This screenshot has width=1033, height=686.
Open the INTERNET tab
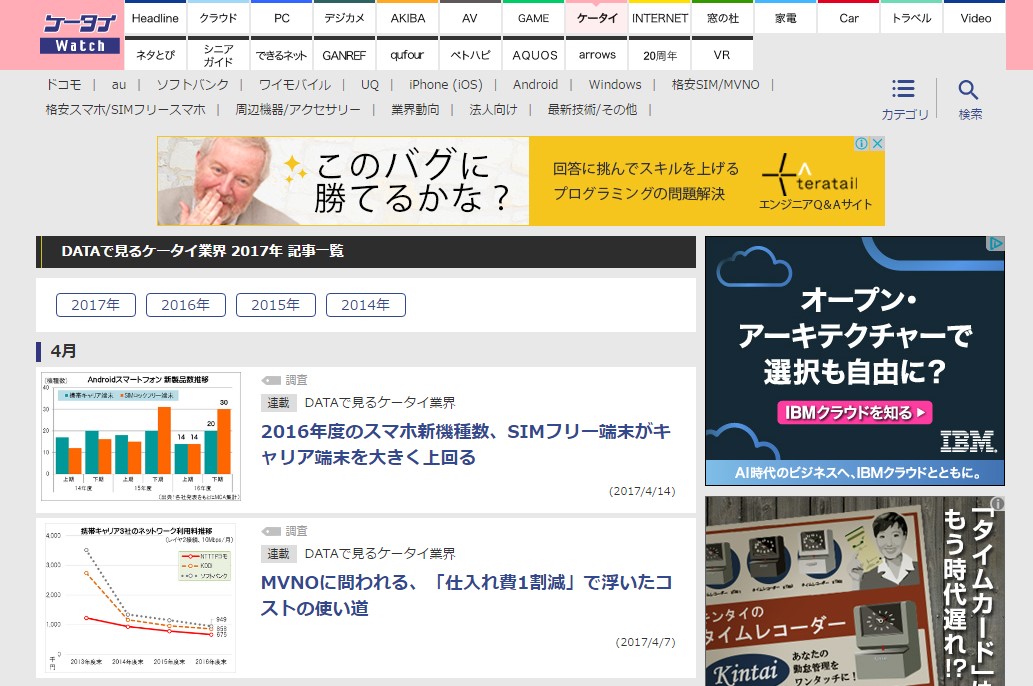(x=659, y=18)
